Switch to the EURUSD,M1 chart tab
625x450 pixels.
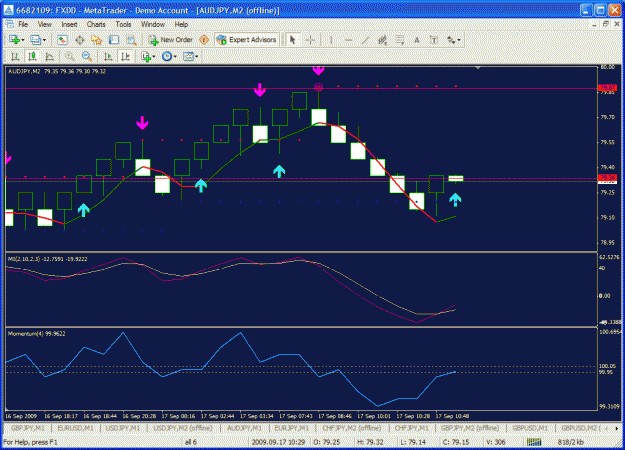75,428
